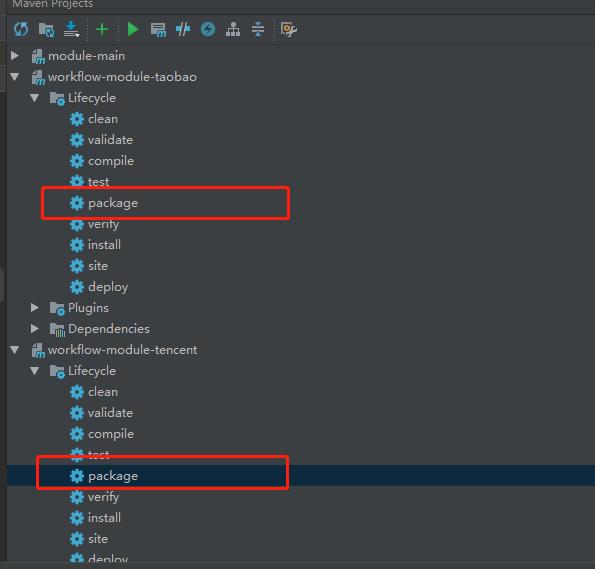Expand the module-main project node
595x569 pixels.
pos(15,56)
